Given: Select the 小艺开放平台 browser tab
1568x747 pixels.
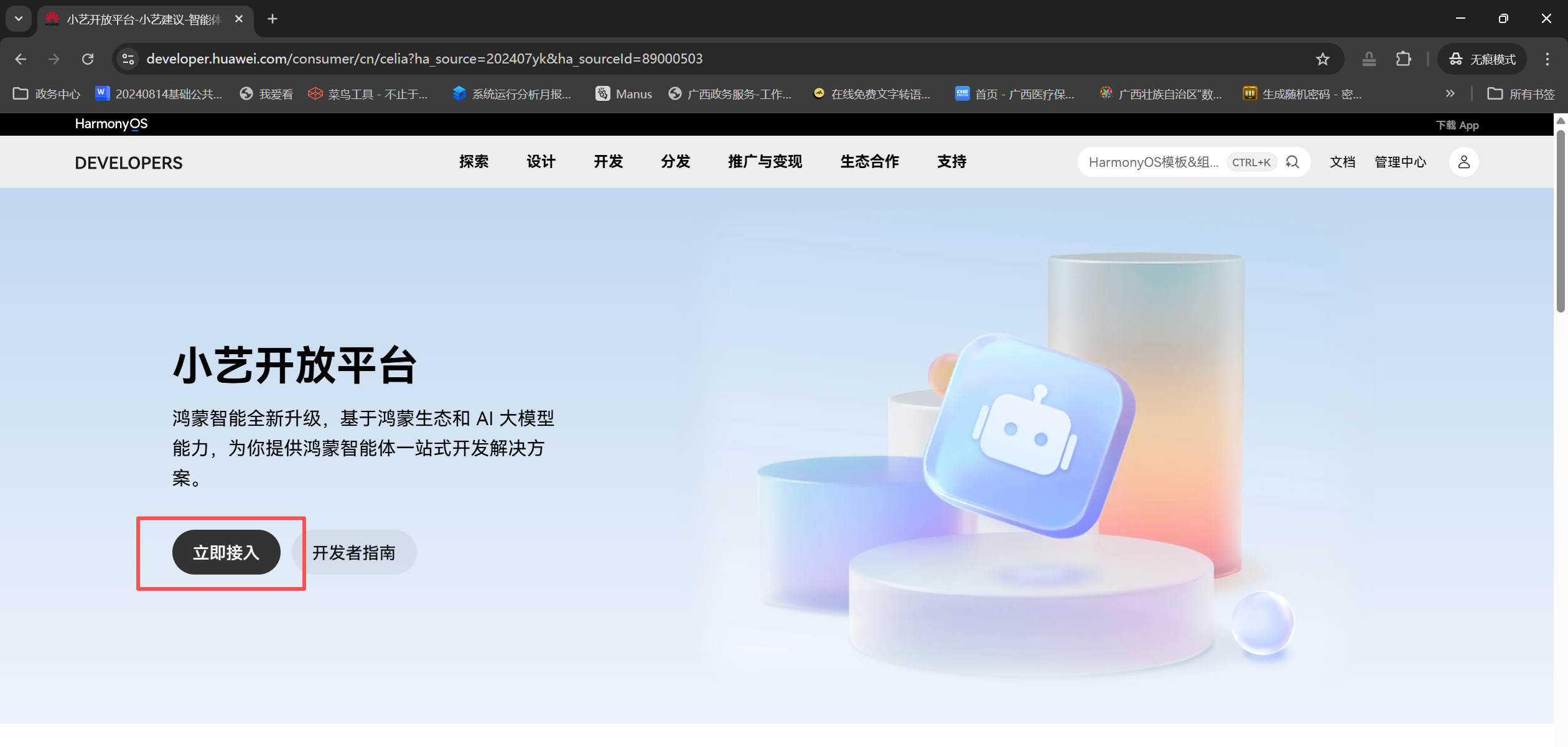Looking at the screenshot, I should coord(143,19).
